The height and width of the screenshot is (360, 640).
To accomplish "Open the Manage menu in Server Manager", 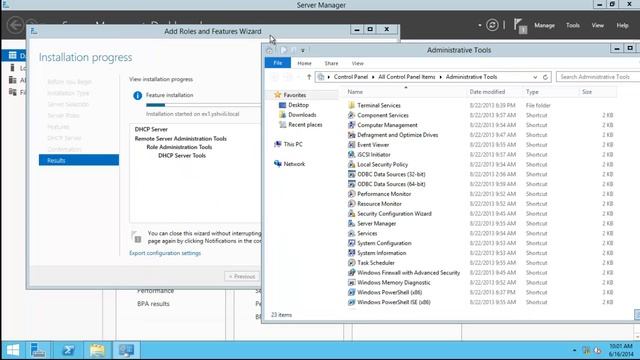I will [x=544, y=25].
